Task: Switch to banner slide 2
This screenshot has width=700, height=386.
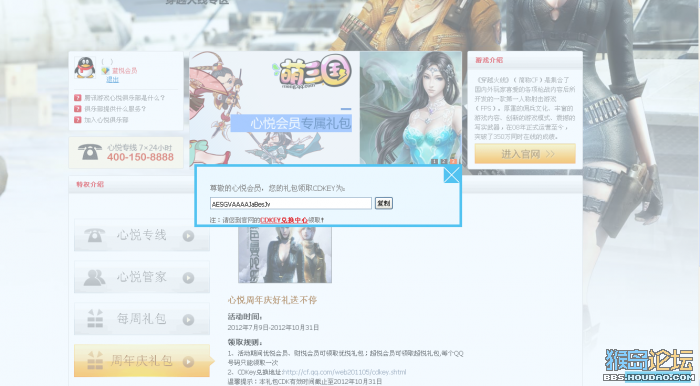Action: click(444, 162)
